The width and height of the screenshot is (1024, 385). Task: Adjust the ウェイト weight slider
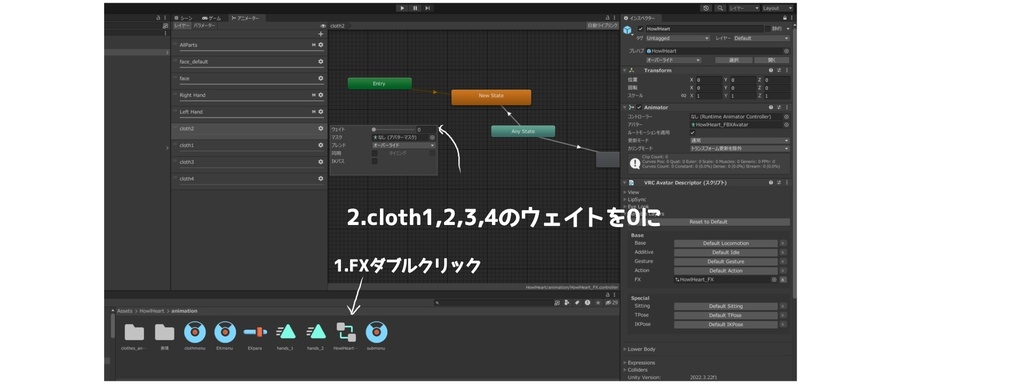[392, 130]
